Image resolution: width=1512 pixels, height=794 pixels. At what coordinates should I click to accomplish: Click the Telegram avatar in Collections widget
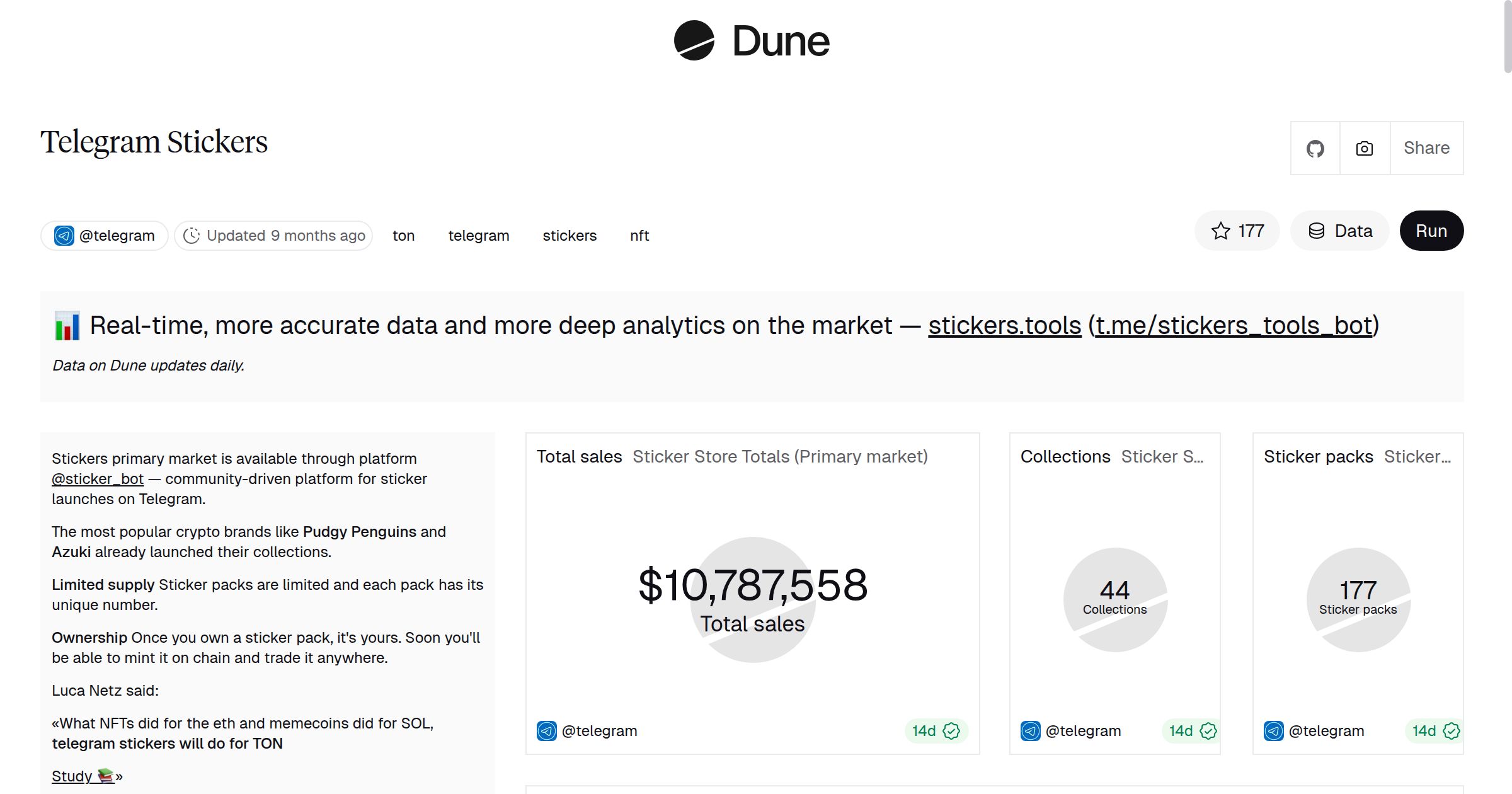click(x=1030, y=731)
